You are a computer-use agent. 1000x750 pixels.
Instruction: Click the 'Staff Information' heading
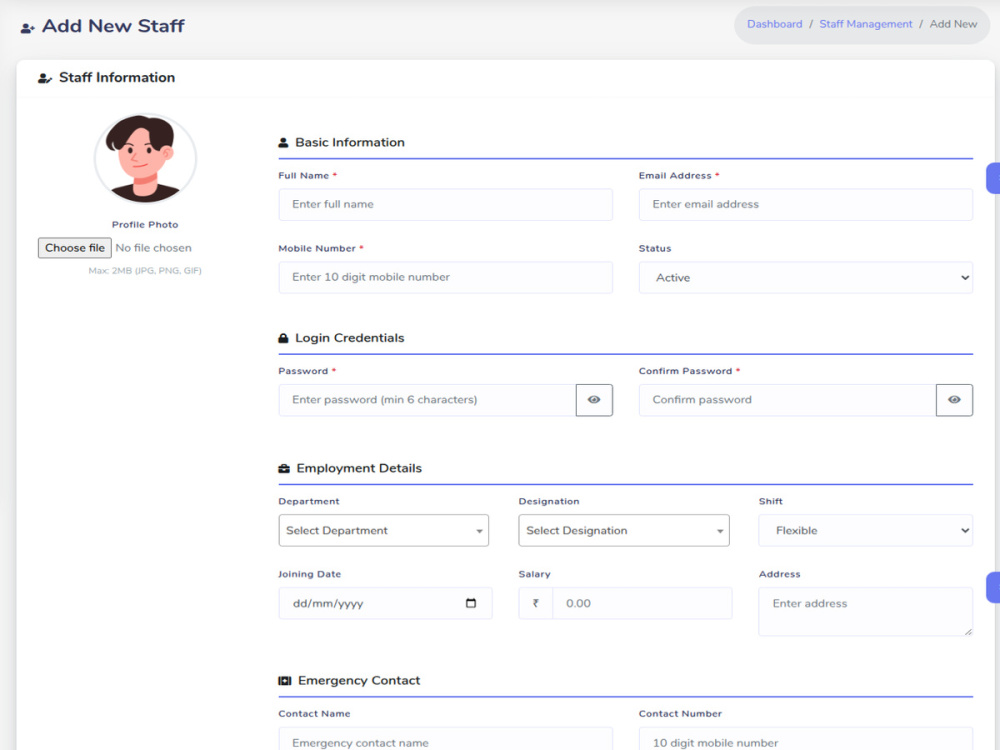(x=117, y=78)
